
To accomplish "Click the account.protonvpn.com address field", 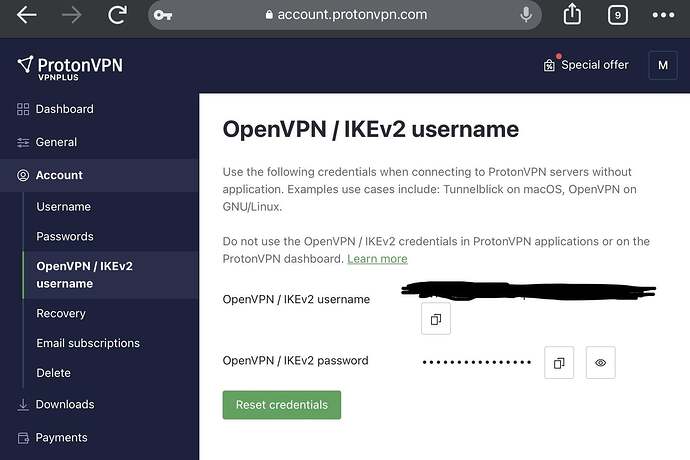I will click(345, 15).
